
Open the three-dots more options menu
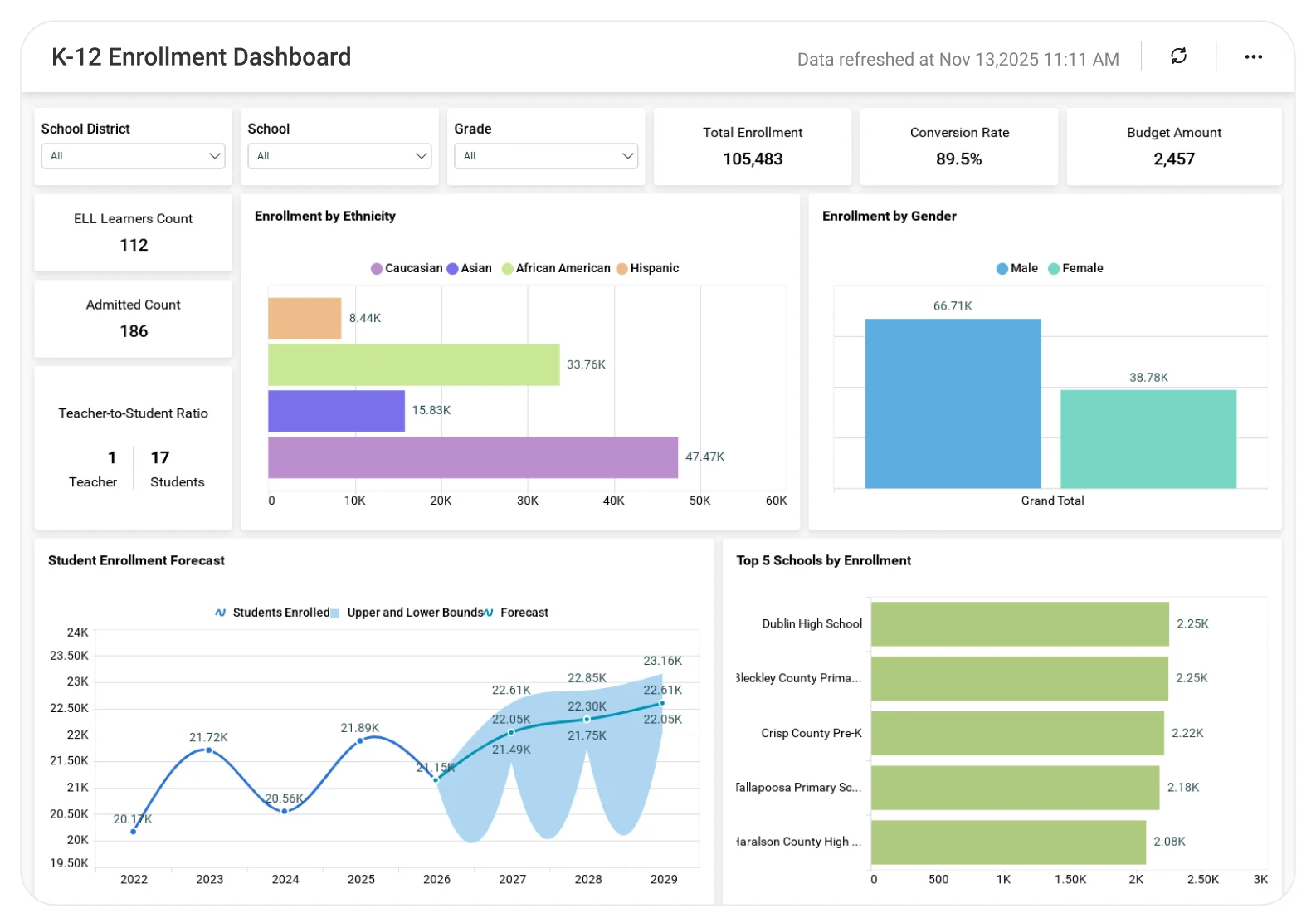(x=1253, y=56)
